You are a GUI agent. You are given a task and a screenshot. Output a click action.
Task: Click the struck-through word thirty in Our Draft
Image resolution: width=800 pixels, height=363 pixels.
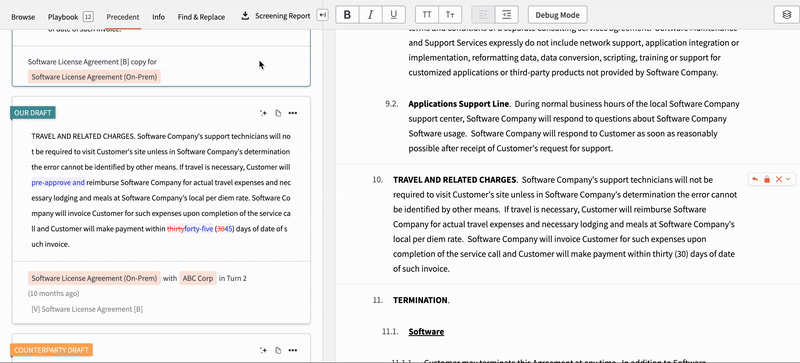point(176,229)
